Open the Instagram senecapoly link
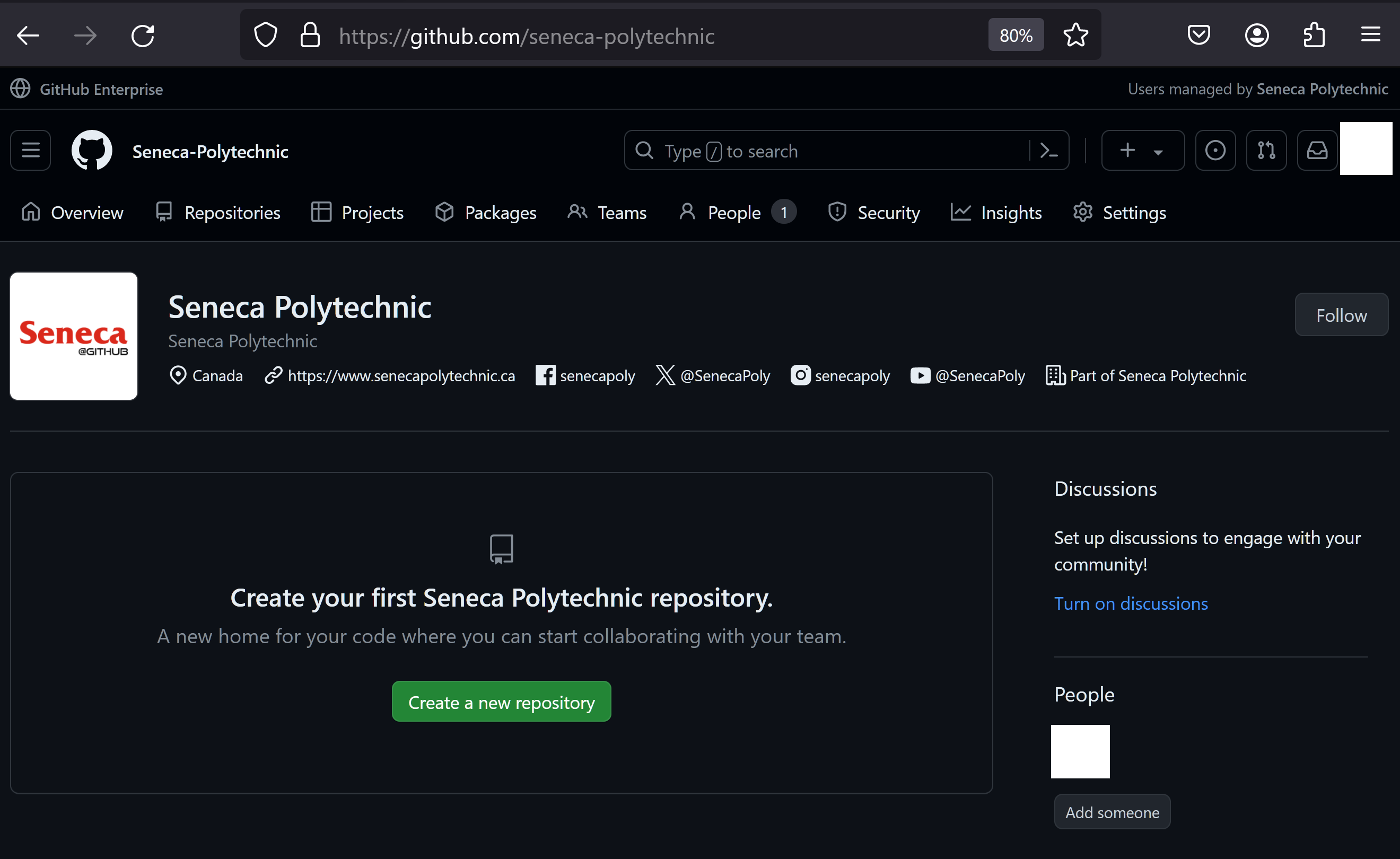 [x=852, y=375]
